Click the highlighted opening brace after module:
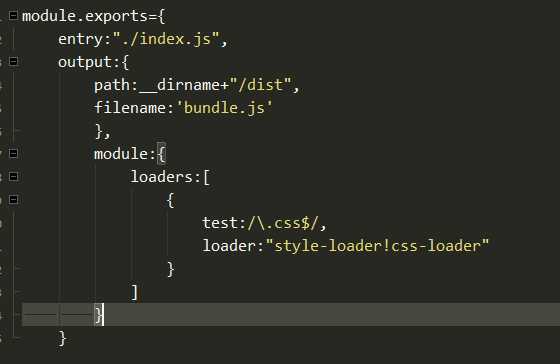Image resolution: width=560 pixels, height=364 pixels. click(161, 154)
